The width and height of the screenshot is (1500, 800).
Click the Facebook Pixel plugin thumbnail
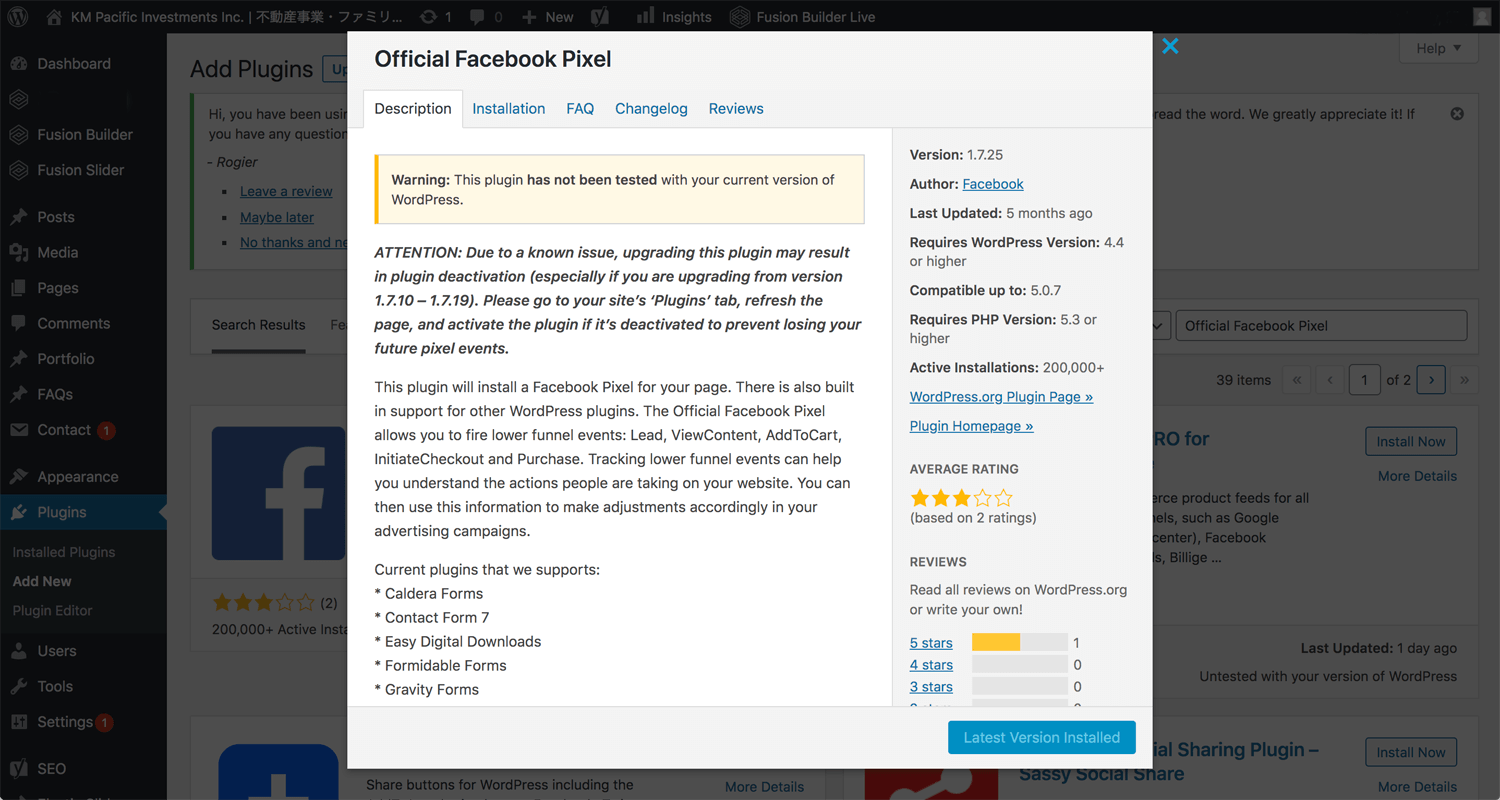point(279,493)
